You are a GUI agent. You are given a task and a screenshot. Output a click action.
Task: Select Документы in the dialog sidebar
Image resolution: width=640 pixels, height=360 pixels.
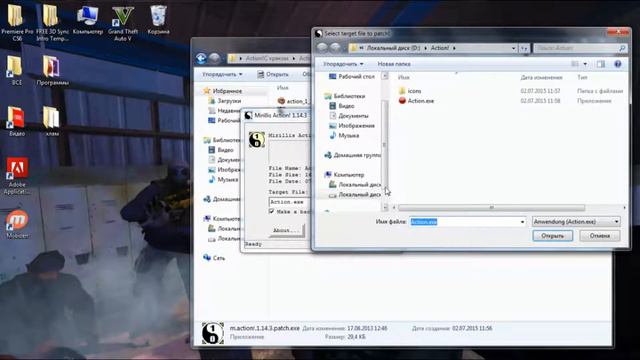[348, 116]
